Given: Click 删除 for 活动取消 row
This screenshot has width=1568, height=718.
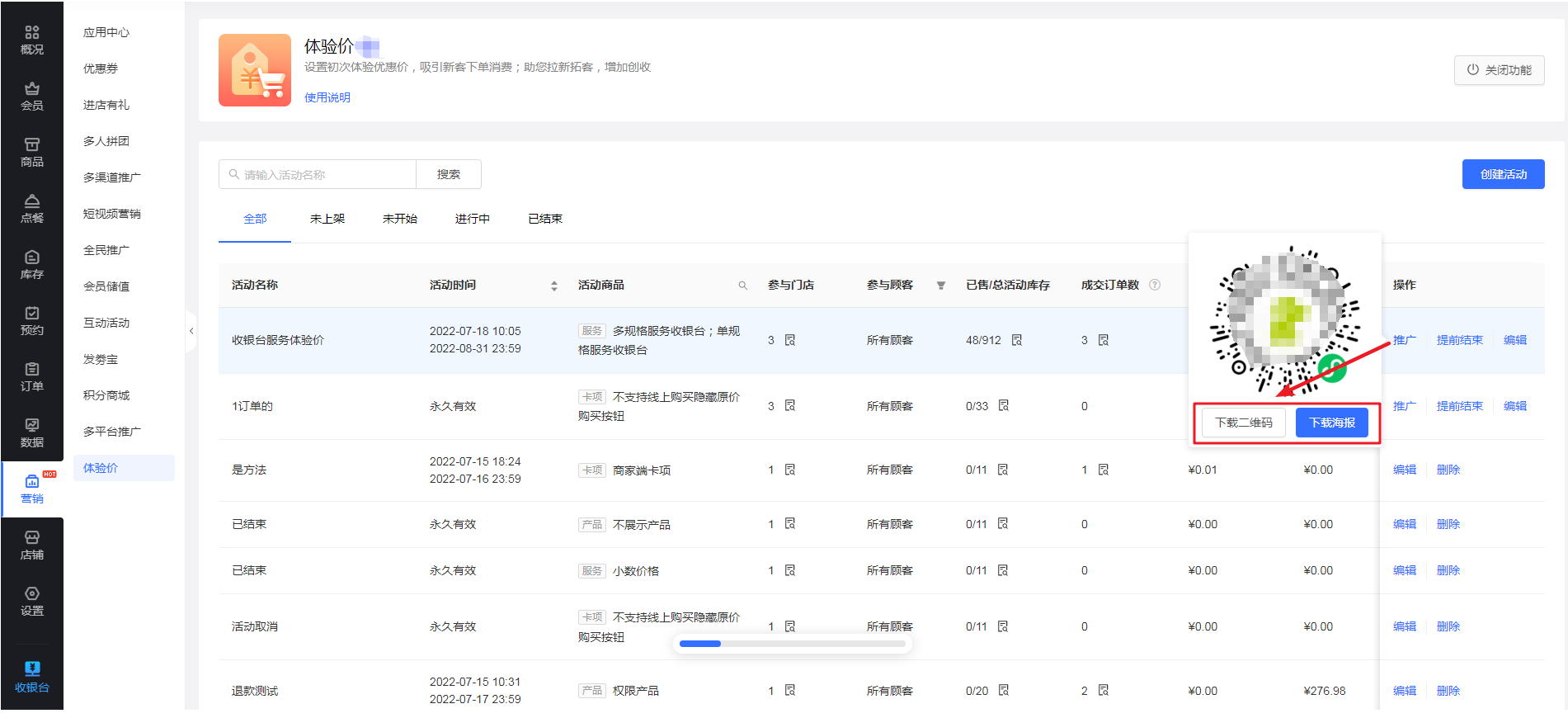Looking at the screenshot, I should point(1448,626).
